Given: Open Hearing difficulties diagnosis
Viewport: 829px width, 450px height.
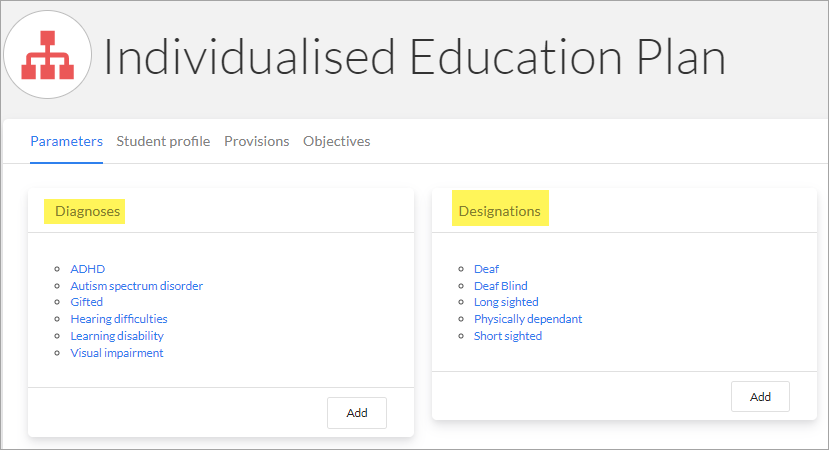Looking at the screenshot, I should pos(119,319).
